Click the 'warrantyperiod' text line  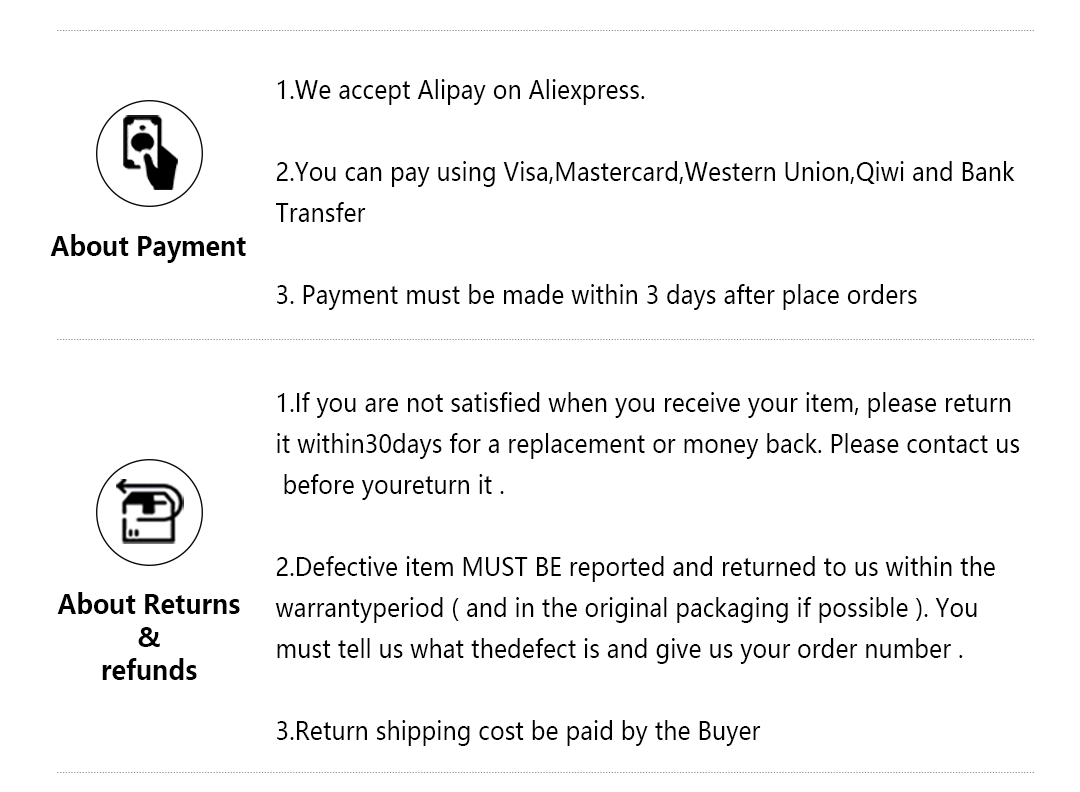(626, 608)
